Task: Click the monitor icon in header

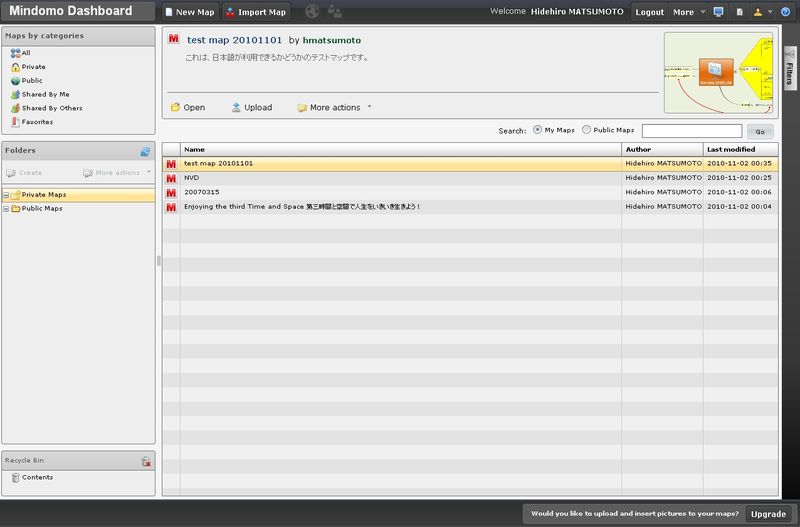Action: click(x=718, y=11)
